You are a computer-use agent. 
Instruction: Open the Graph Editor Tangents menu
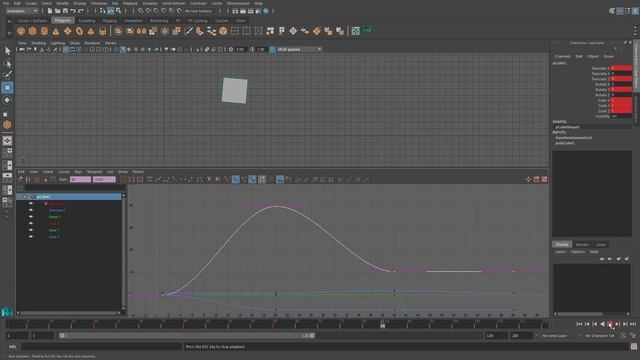click(x=94, y=172)
